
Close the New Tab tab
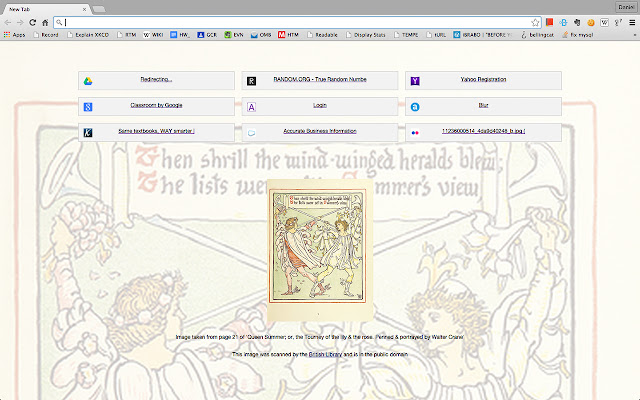pos(84,9)
